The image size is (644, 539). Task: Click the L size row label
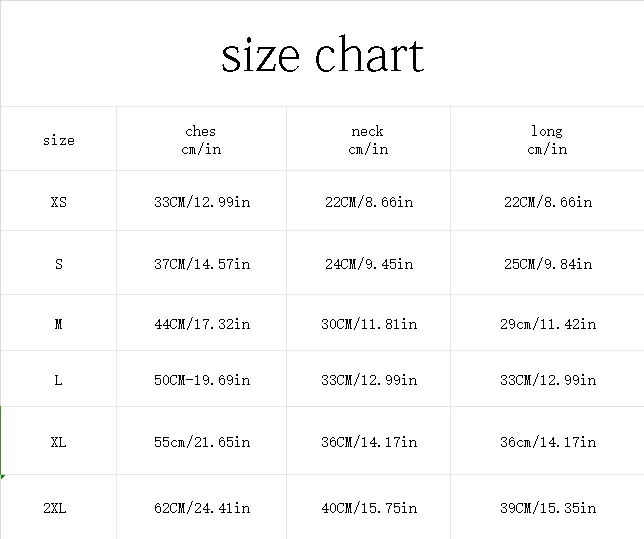tap(58, 380)
